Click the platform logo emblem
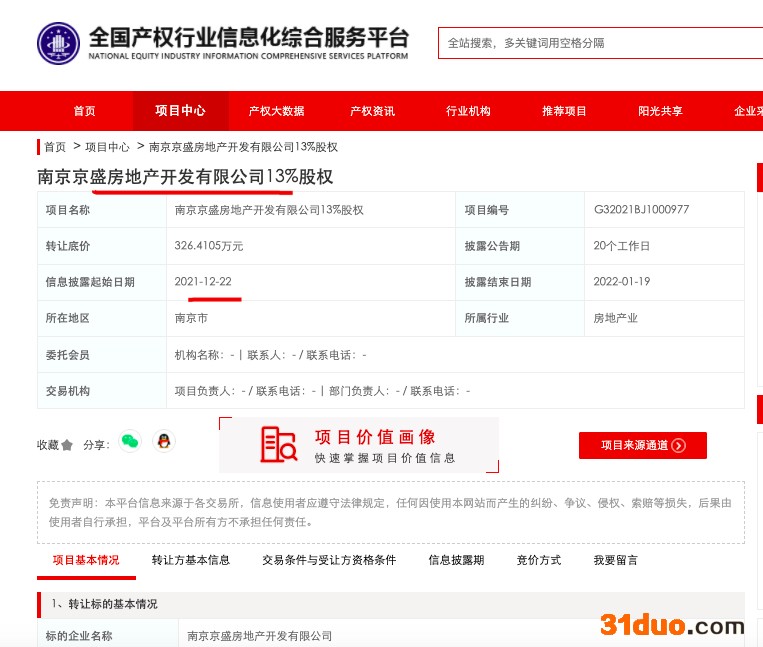 [x=58, y=43]
